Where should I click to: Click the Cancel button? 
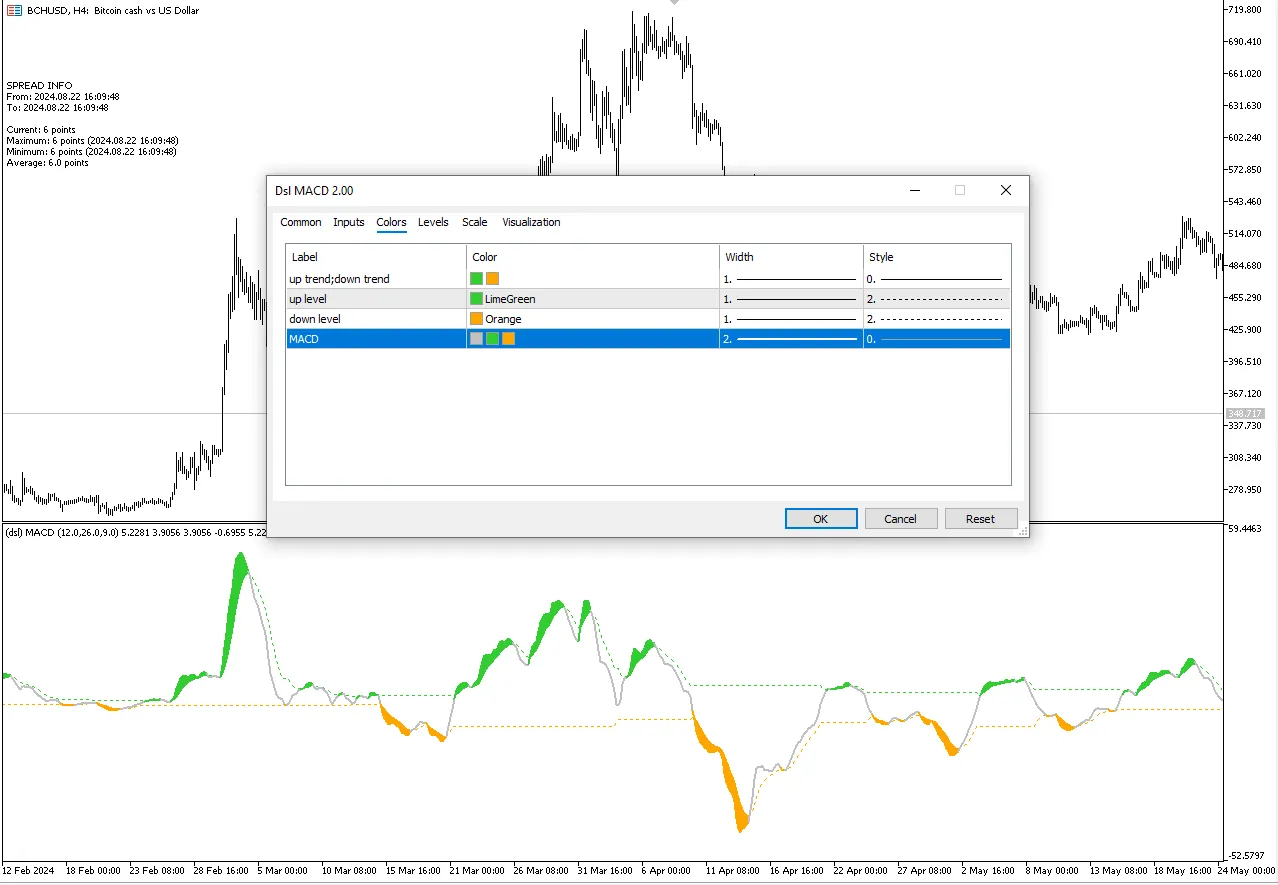coord(900,518)
